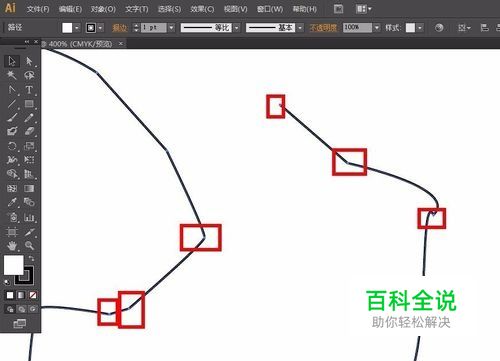Select the Lasso tool

[29, 75]
